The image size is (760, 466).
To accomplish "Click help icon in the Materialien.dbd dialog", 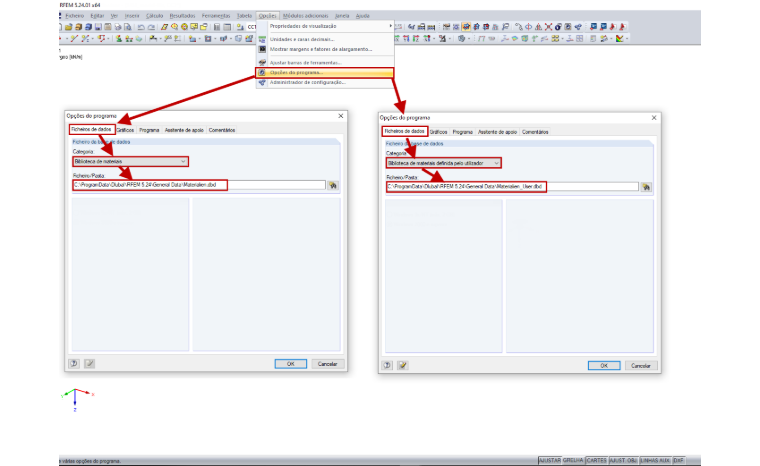I will point(74,363).
